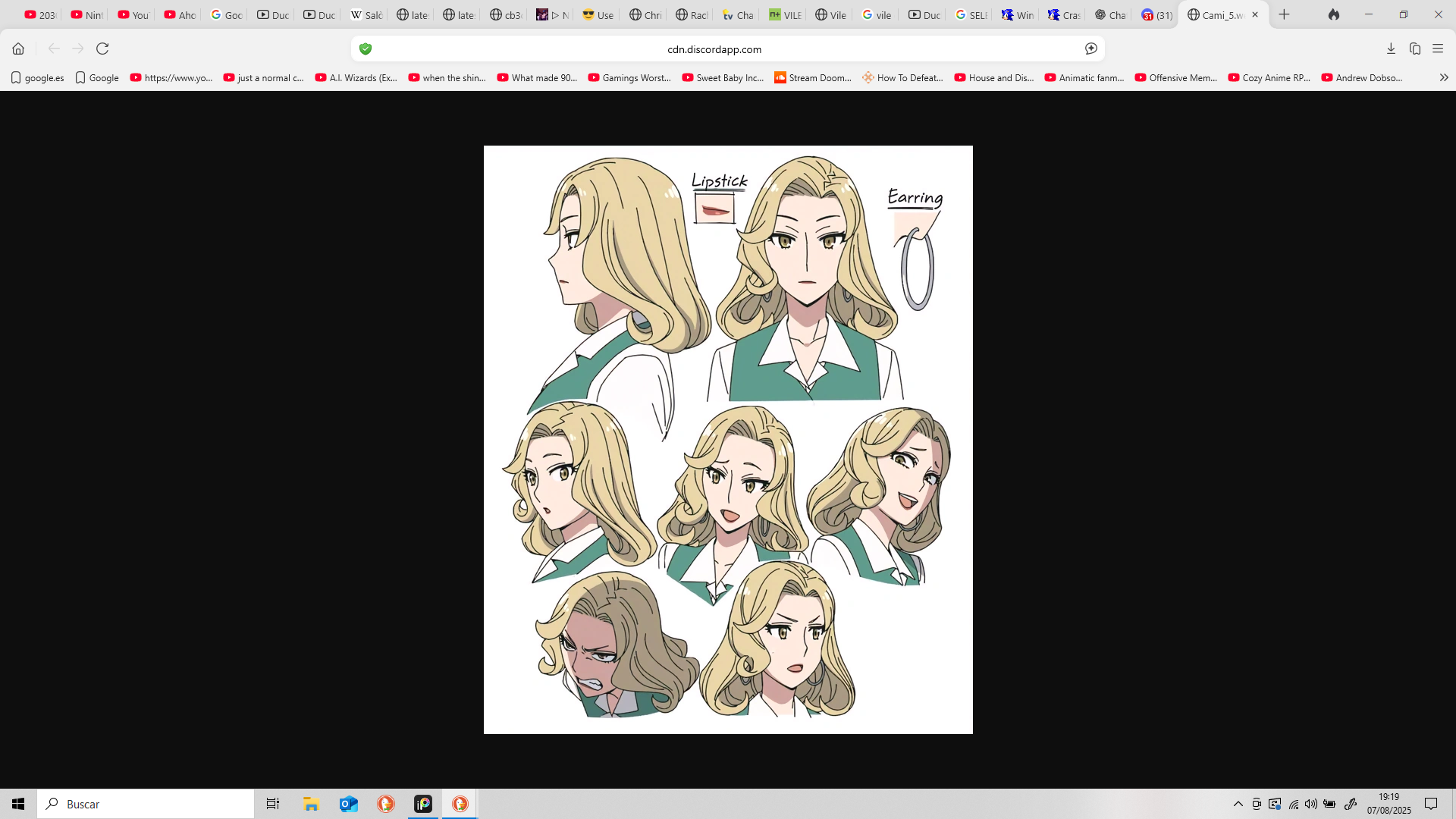Open the Wi-Fi network tray icon
The image size is (1456, 819).
point(1294,804)
